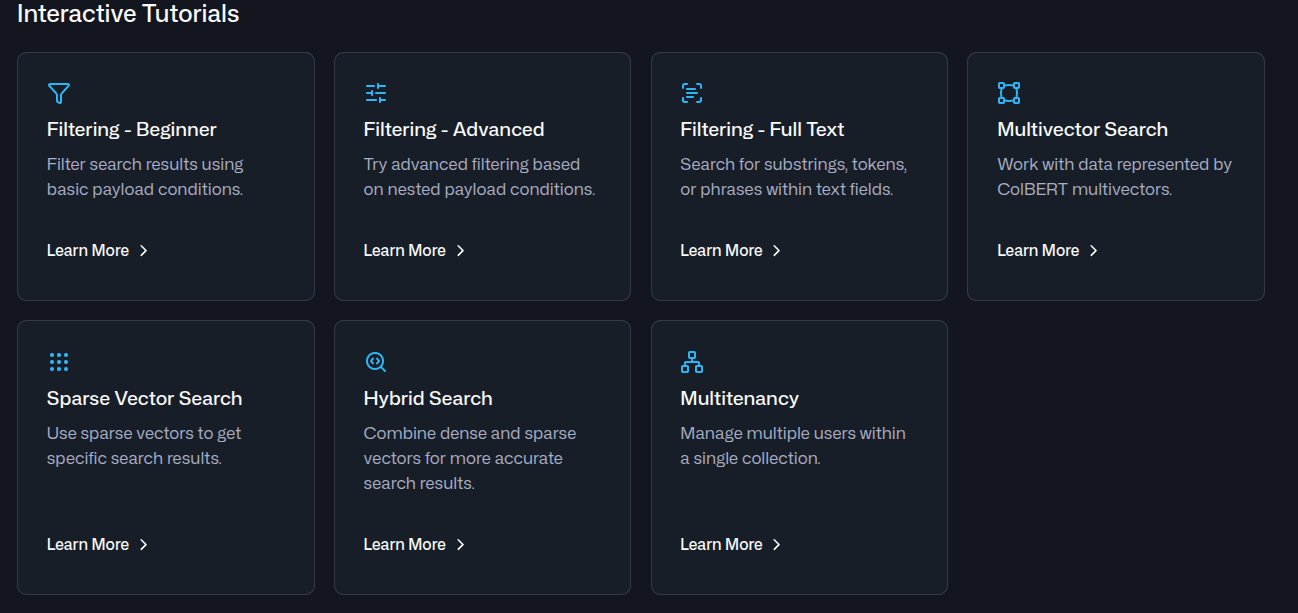Viewport: 1298px width, 613px height.
Task: Click the sliders icon on Filtering - Advanced
Action: 375,93
